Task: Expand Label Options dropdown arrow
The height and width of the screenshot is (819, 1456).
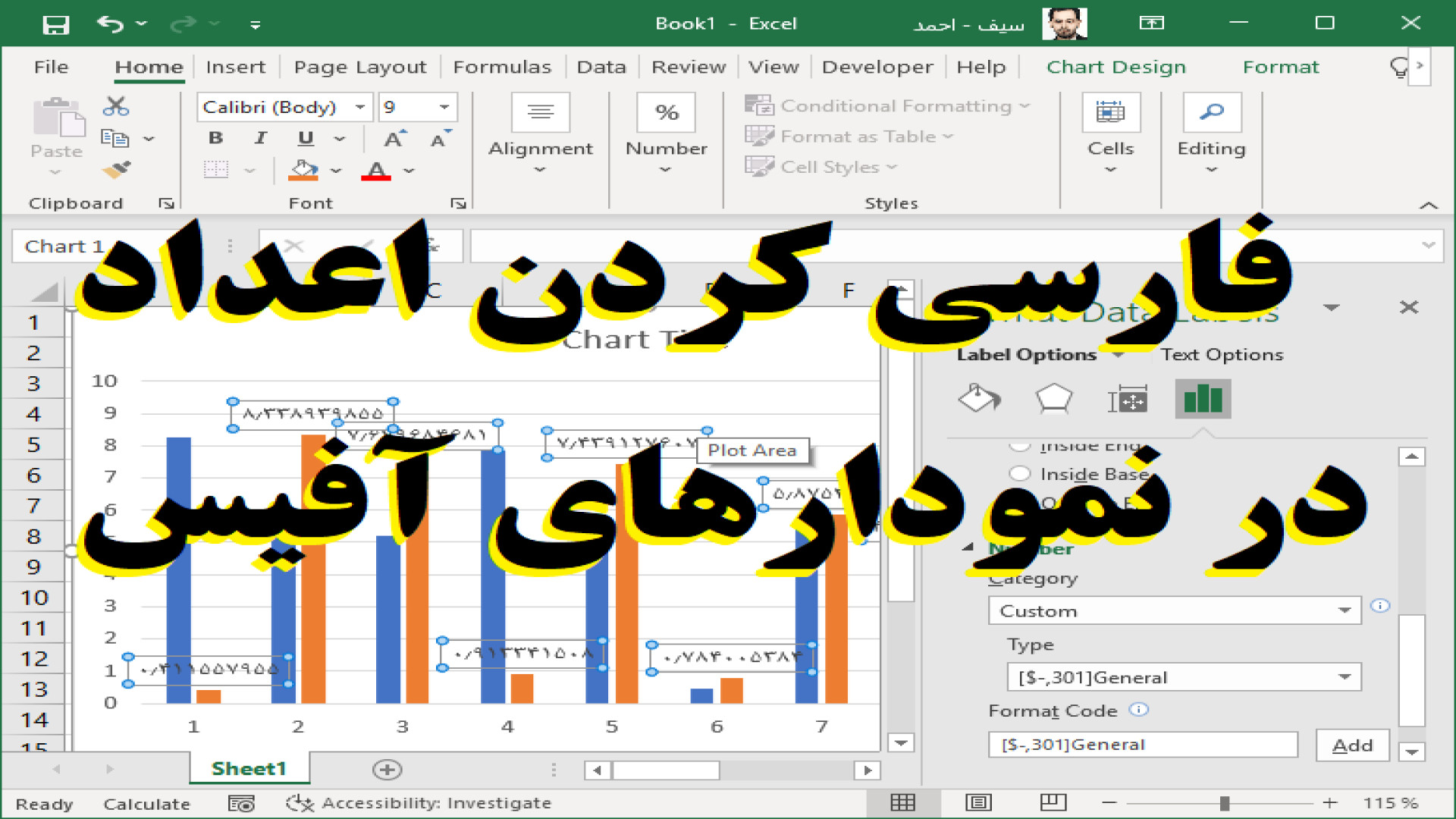Action: coord(1119,355)
